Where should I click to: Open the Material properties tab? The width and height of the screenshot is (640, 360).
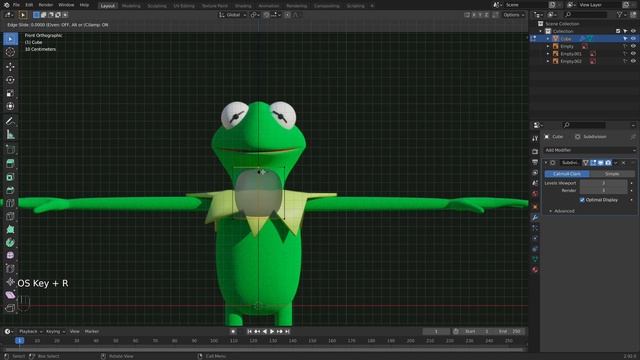(x=535, y=270)
